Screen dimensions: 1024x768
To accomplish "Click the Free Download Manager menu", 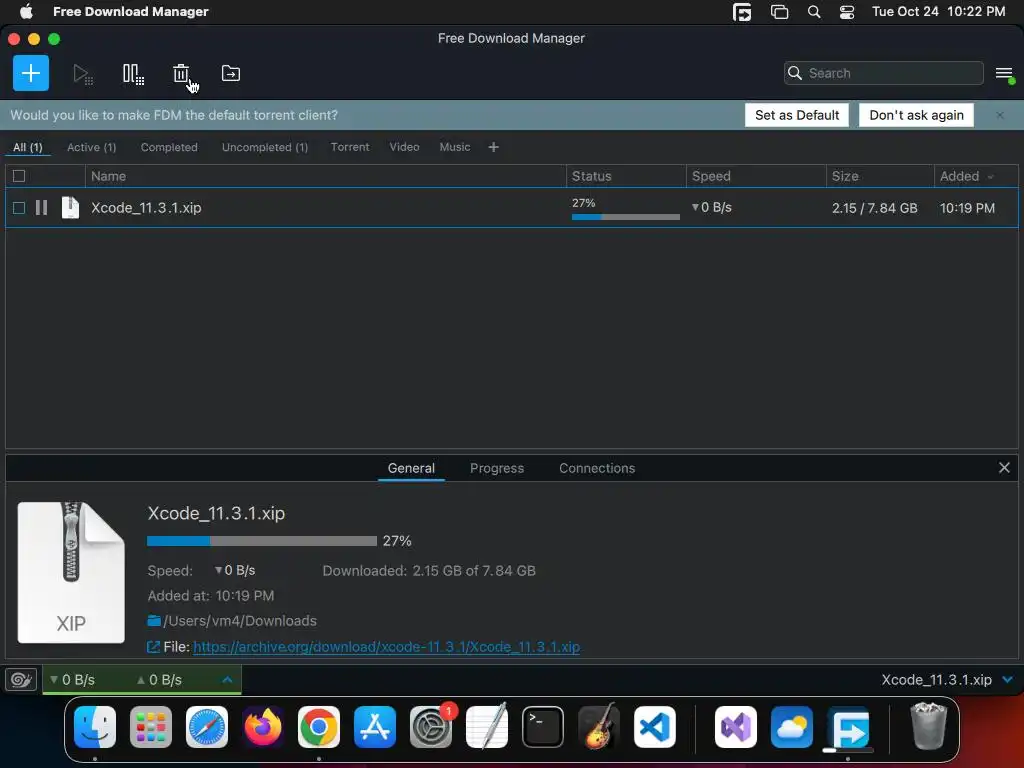I will tap(131, 12).
